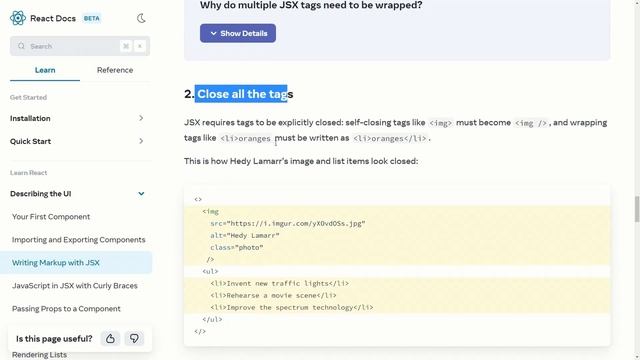Image resolution: width=640 pixels, height=360 pixels.
Task: Click the inline <li>oranges</li> code snippet
Action: [390, 138]
